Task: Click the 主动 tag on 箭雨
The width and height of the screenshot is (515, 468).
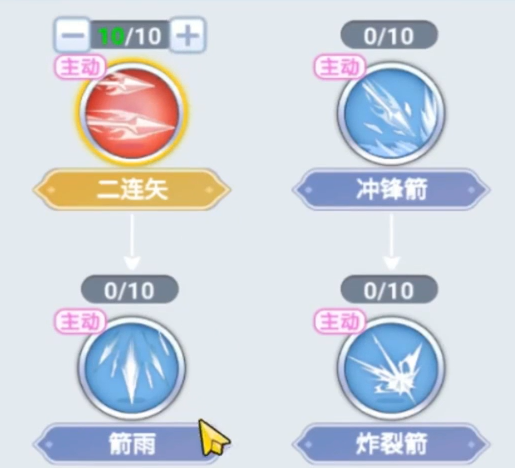Action: pyautogui.click(x=81, y=322)
